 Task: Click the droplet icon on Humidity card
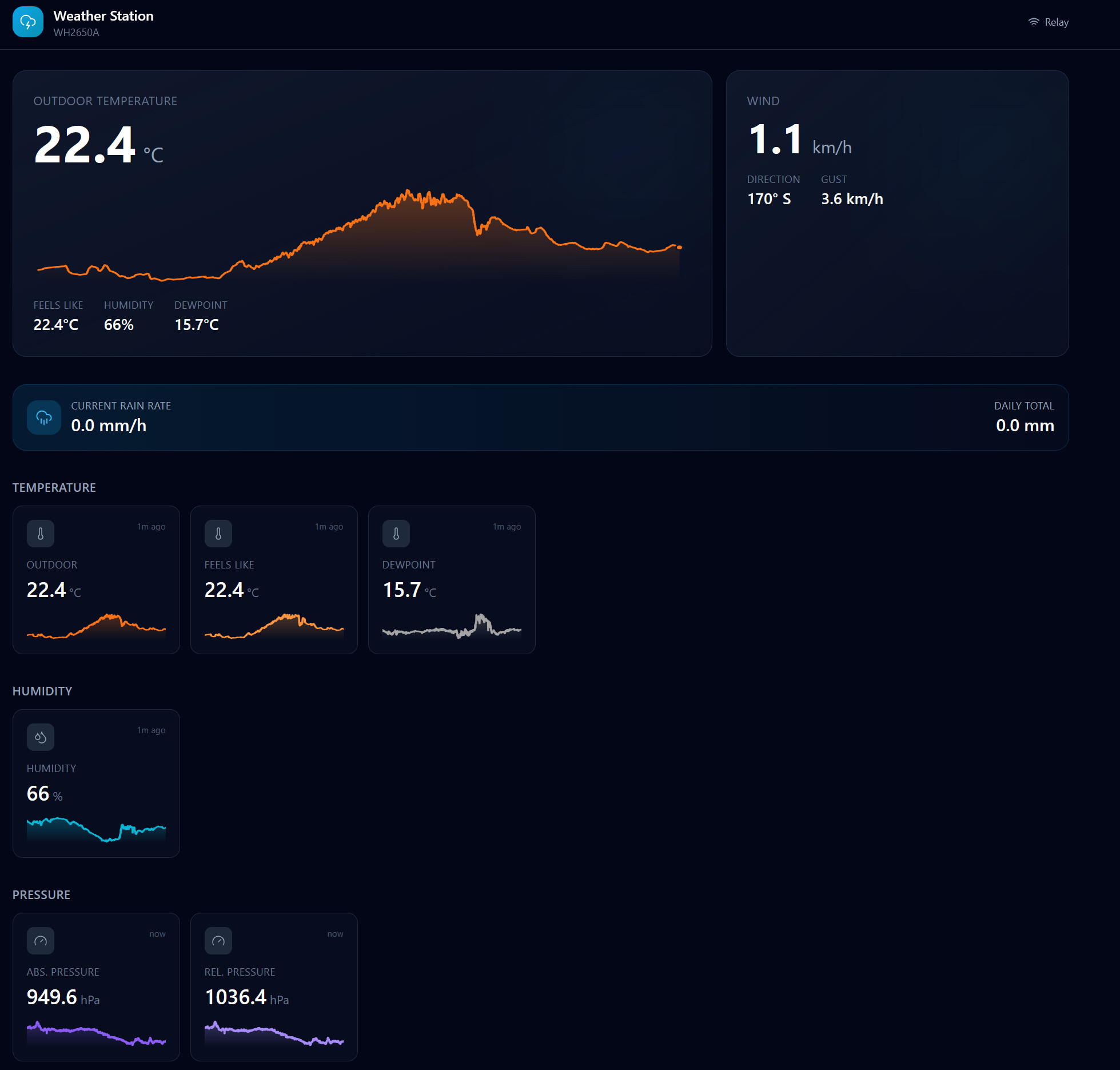(41, 737)
